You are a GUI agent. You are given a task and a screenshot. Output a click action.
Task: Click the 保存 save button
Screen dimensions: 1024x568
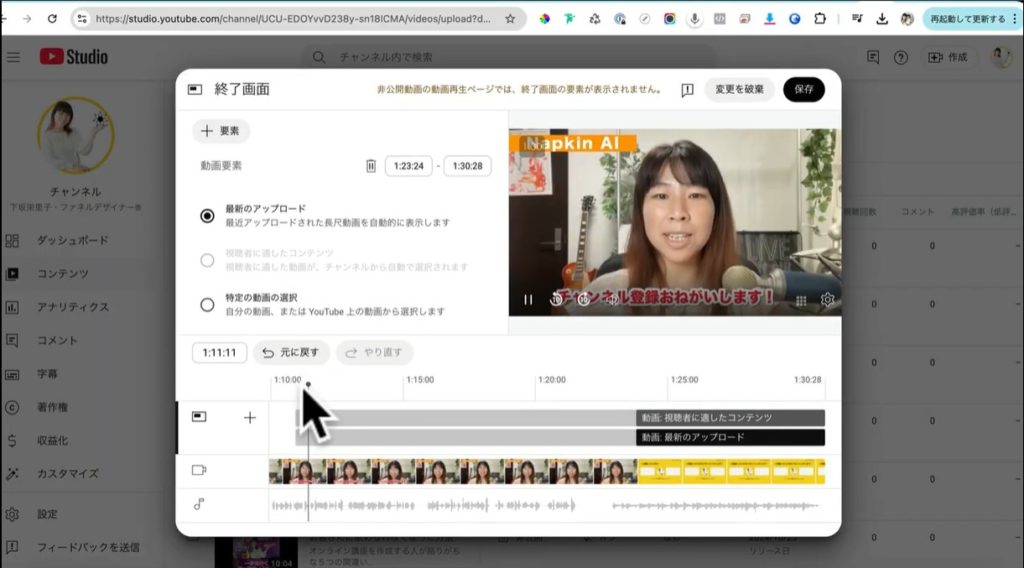coord(804,90)
